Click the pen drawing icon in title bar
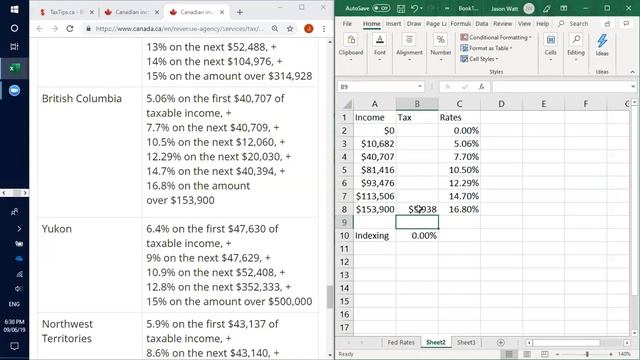The width and height of the screenshot is (640, 360). pos(547,8)
